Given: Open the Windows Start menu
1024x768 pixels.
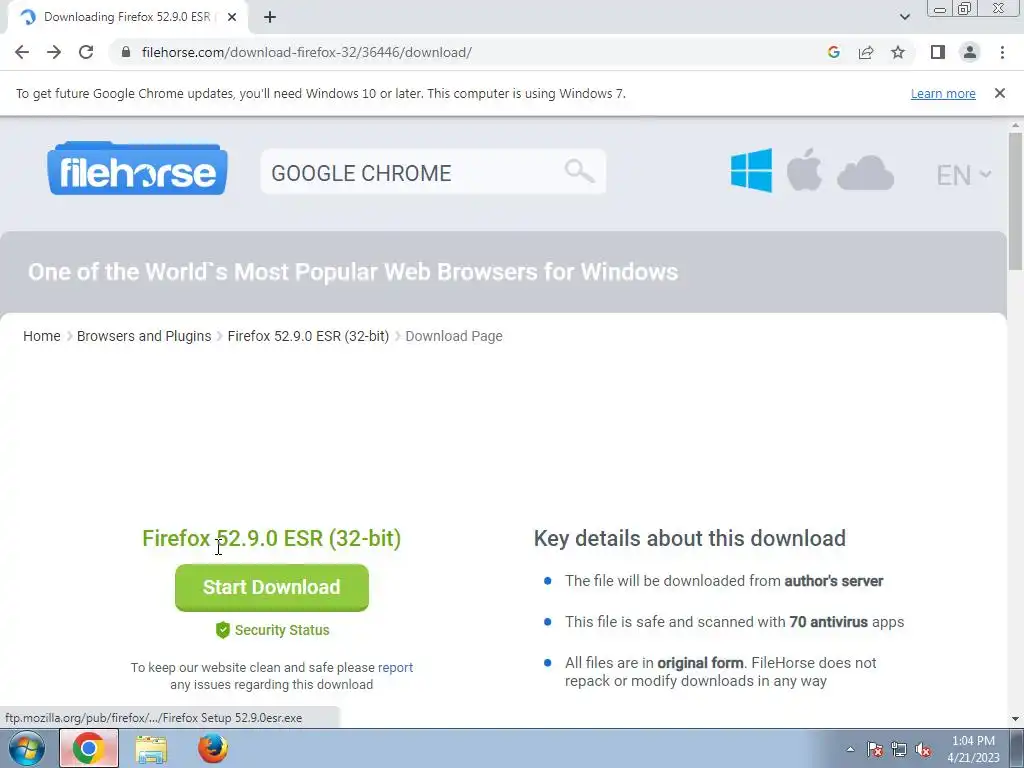Looking at the screenshot, I should 27,748.
